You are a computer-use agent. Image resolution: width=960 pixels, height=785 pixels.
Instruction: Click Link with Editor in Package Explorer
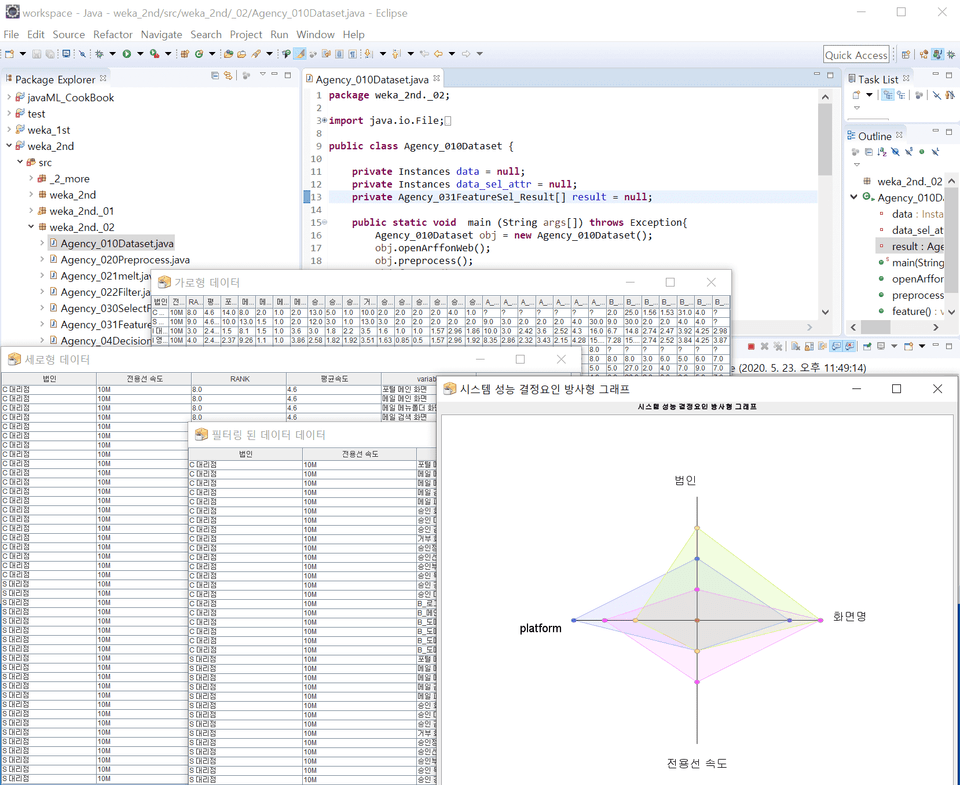point(229,75)
